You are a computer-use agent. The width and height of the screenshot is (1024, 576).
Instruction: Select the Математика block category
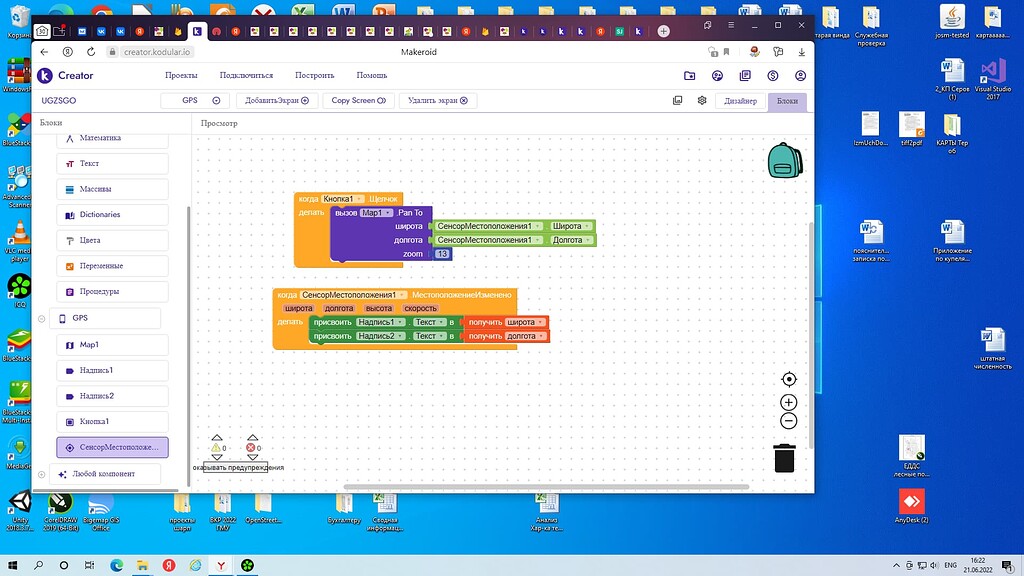click(112, 138)
